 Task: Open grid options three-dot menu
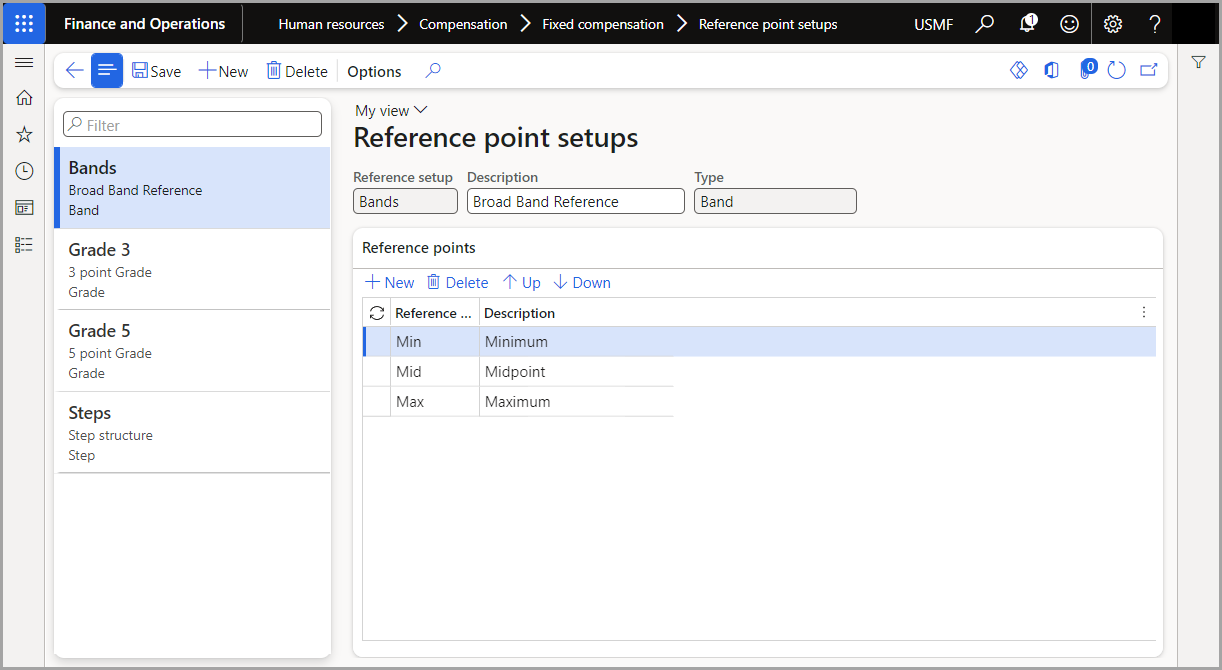pos(1144,312)
